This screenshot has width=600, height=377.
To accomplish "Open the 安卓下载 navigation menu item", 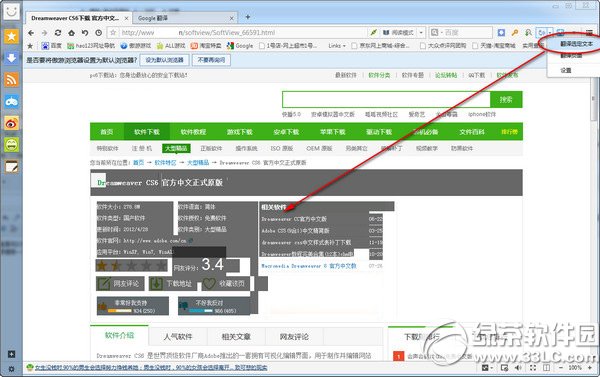I will (286, 132).
